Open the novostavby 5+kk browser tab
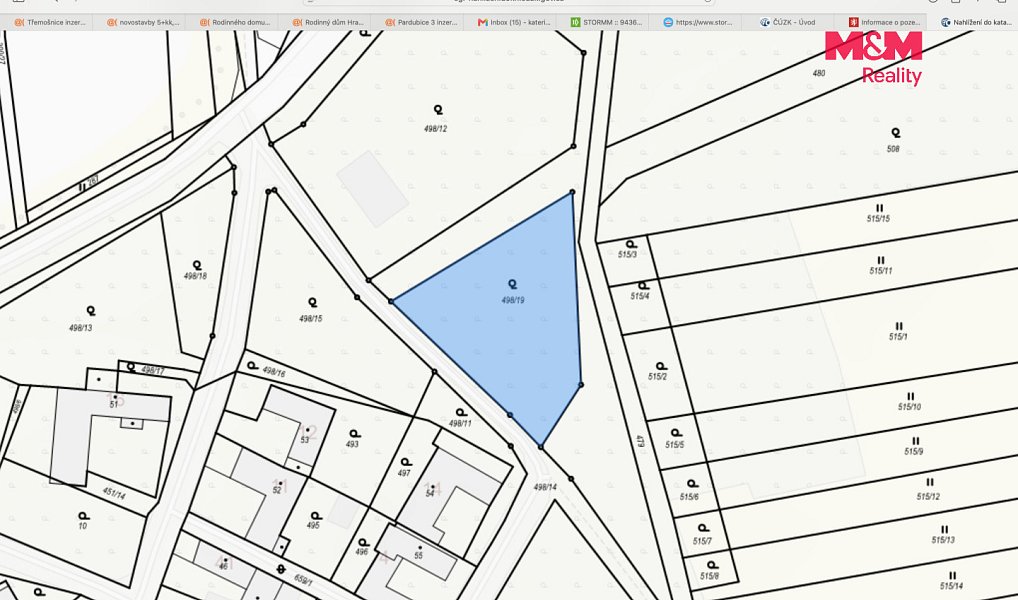Viewport: 1018px width, 600px height. pos(142,22)
